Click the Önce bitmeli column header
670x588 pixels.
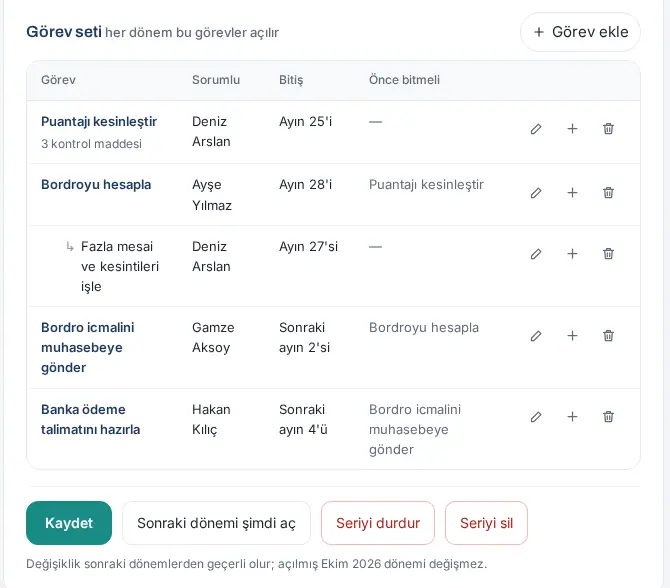tap(404, 80)
